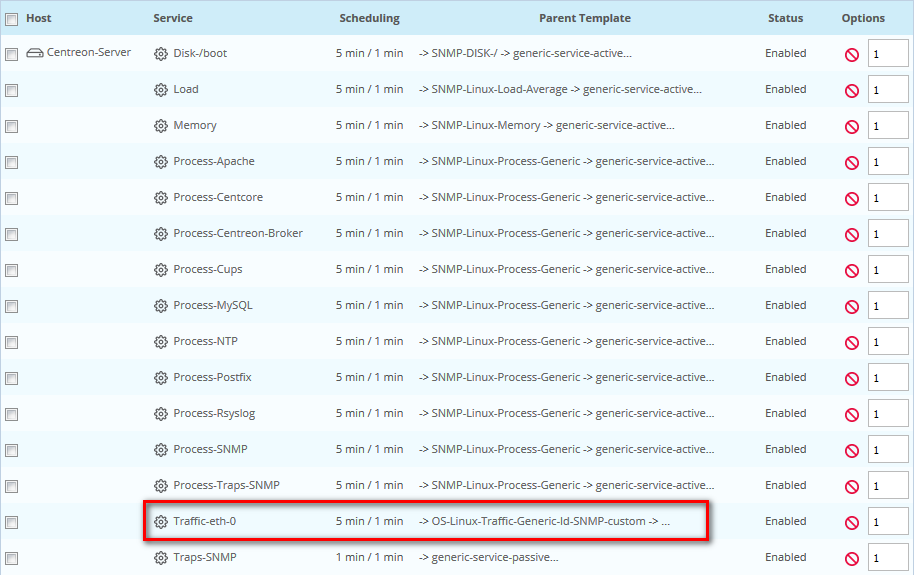This screenshot has height=575, width=914.
Task: Tick the checkbox for Process-Cups row
Action: [11, 270]
